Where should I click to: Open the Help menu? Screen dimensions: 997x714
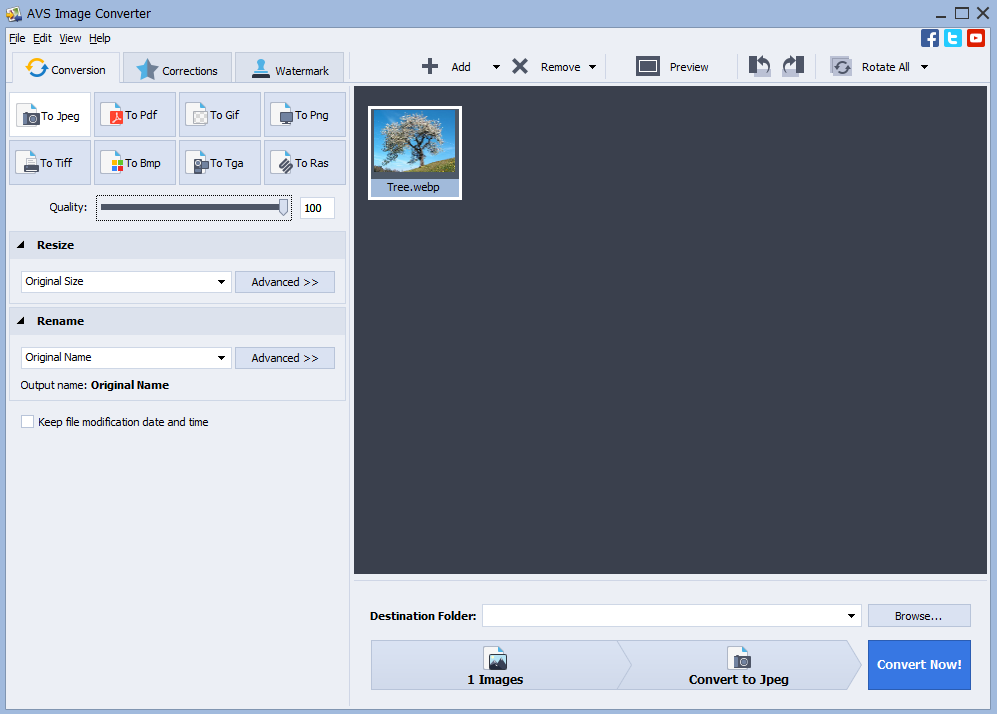pyautogui.click(x=99, y=38)
